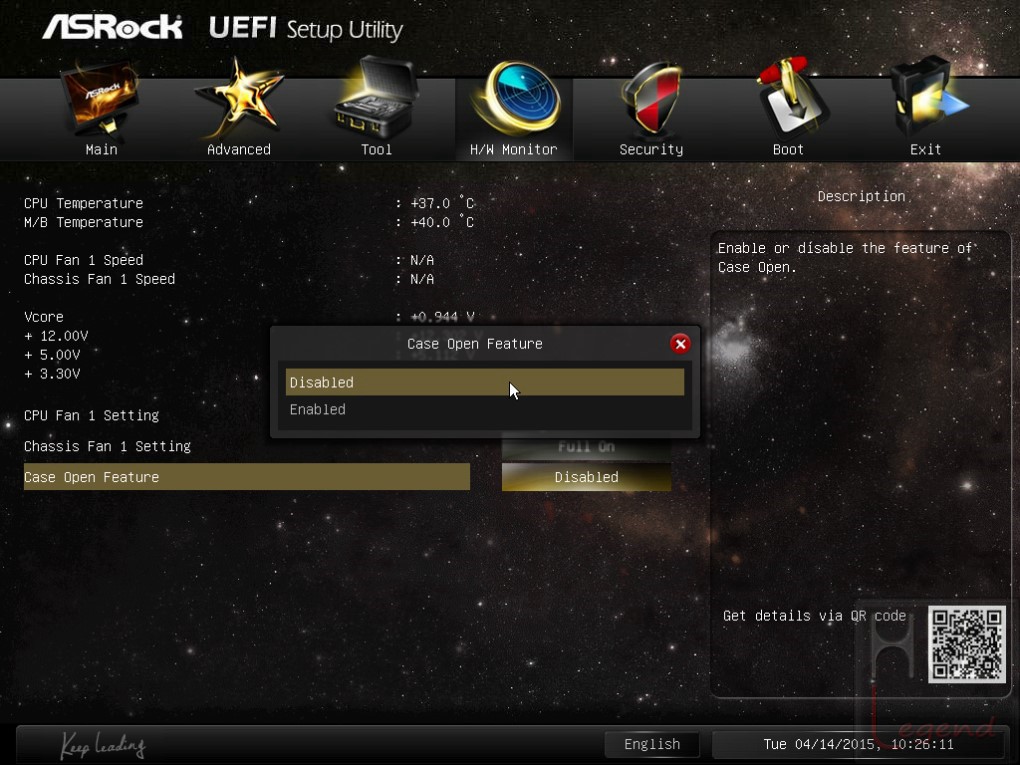The height and width of the screenshot is (765, 1020).
Task: Change the English language button
Action: coord(652,744)
